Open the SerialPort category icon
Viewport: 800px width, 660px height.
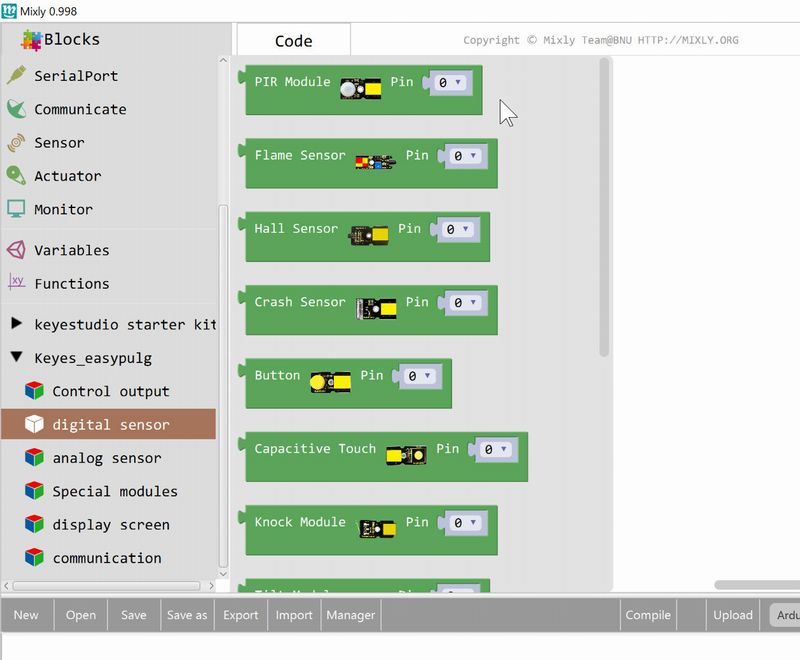point(16,75)
